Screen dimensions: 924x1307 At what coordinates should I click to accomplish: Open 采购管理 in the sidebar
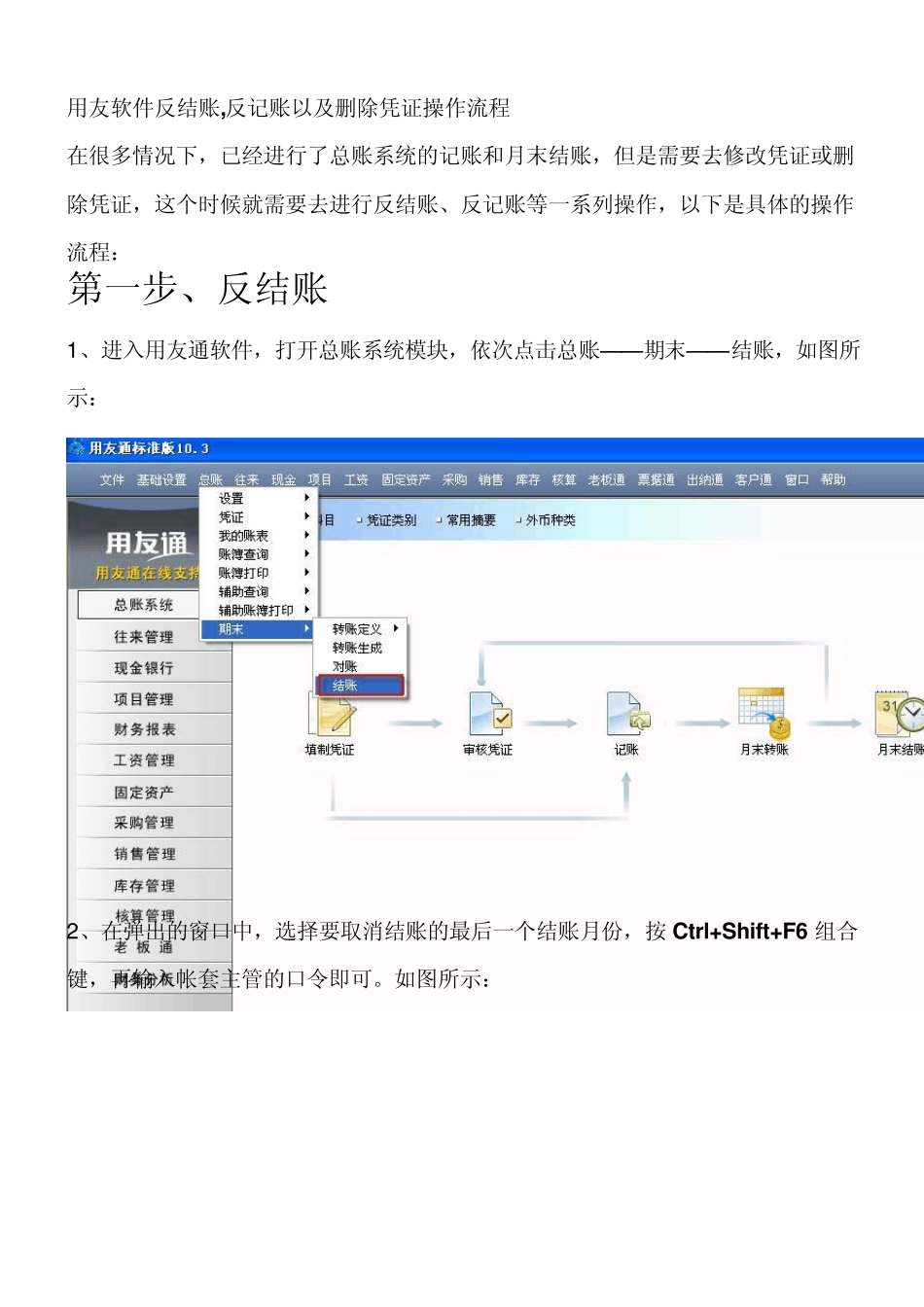point(154,823)
